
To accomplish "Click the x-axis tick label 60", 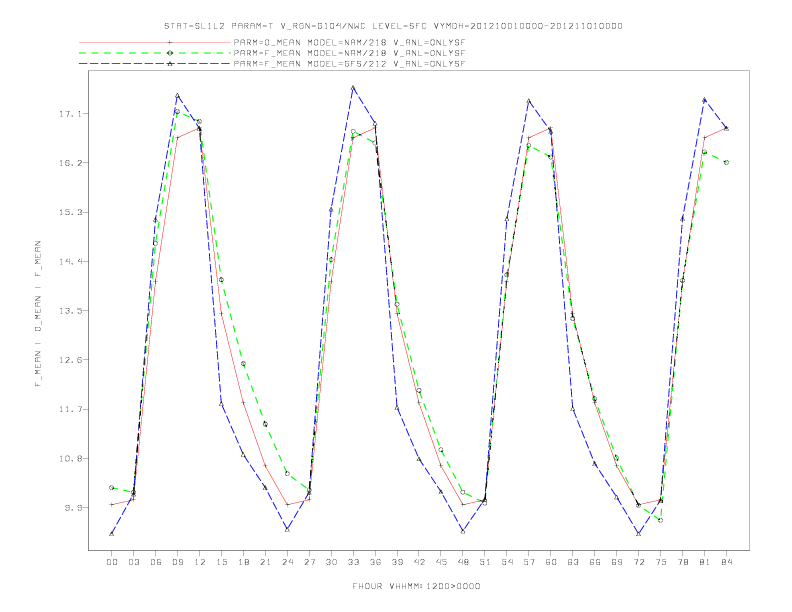I will (x=551, y=562).
